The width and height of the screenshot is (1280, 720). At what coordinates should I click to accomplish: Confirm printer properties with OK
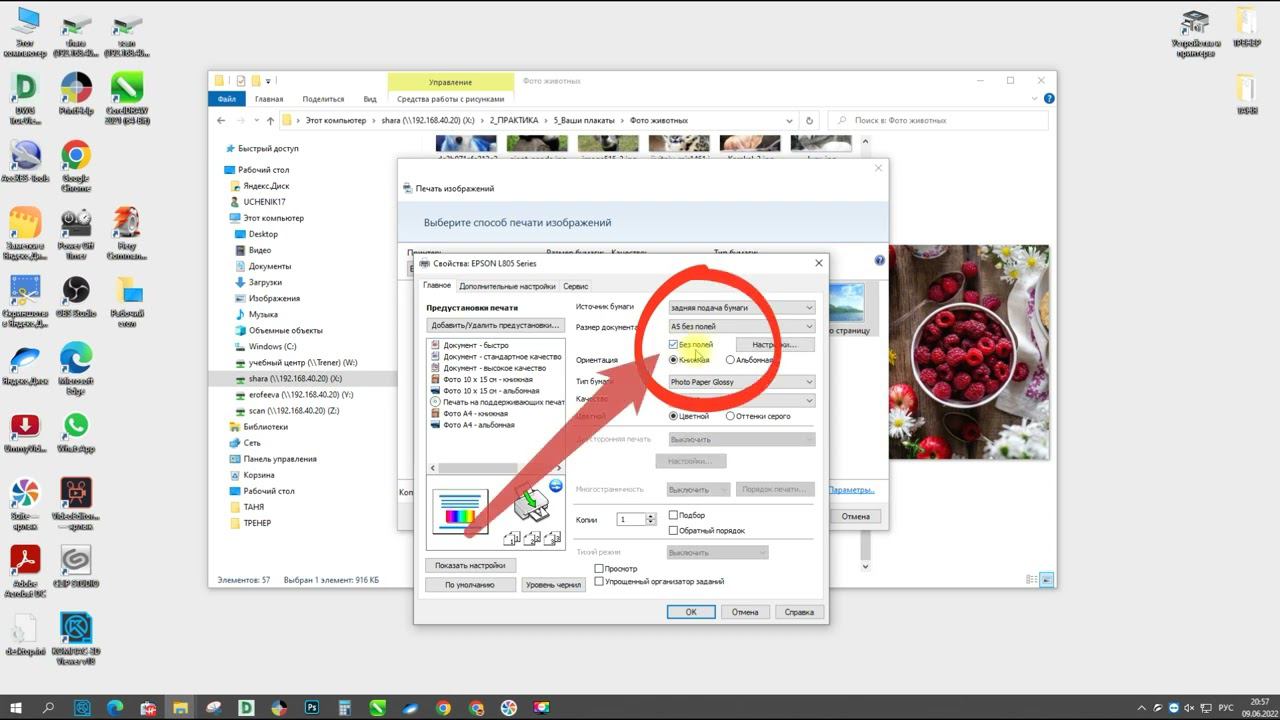pos(691,612)
